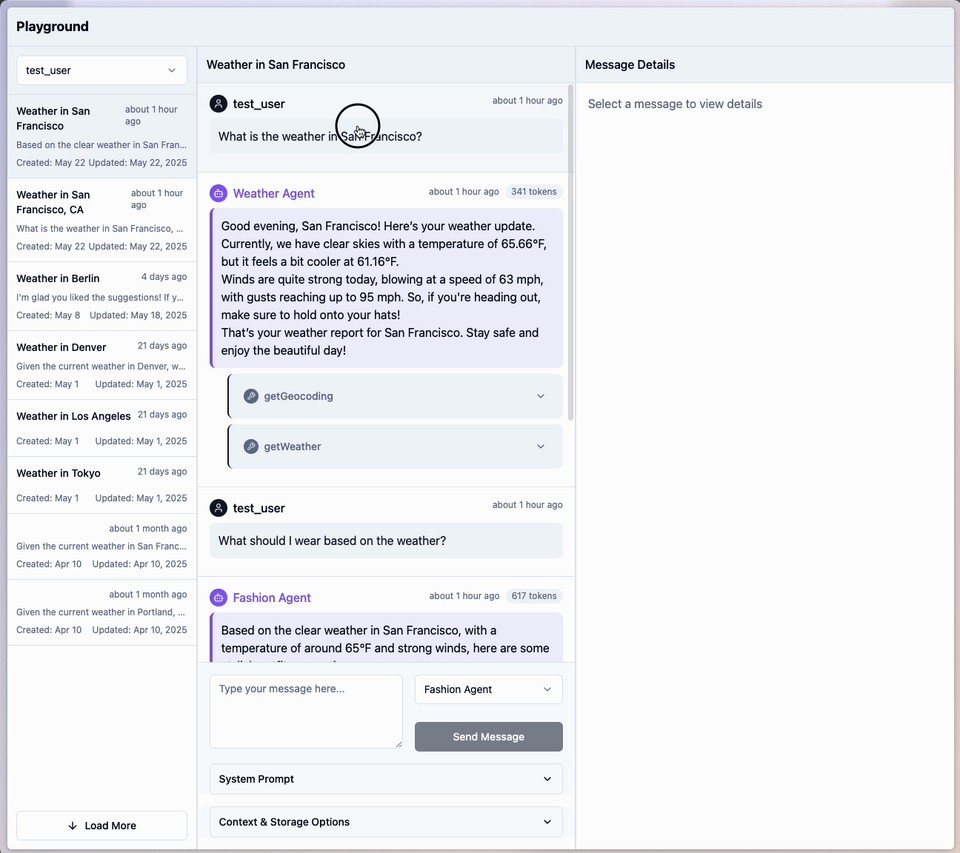Click the 617 tokens badge

pos(534,596)
